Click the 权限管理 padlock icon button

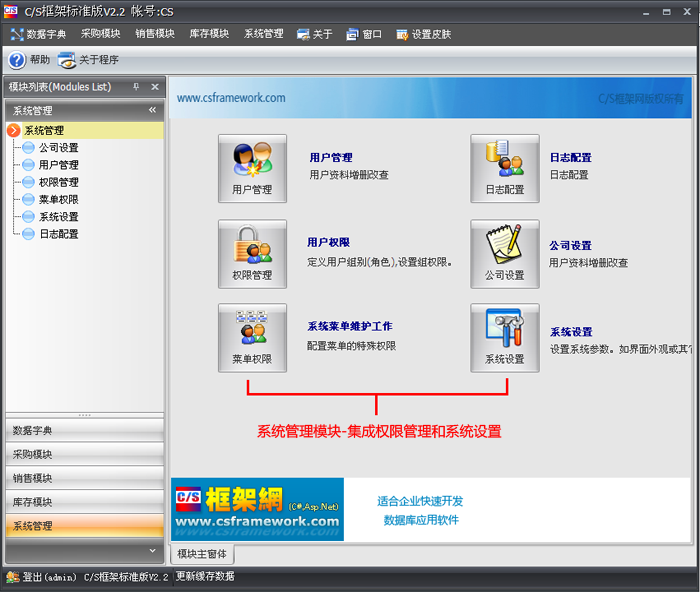coord(252,254)
